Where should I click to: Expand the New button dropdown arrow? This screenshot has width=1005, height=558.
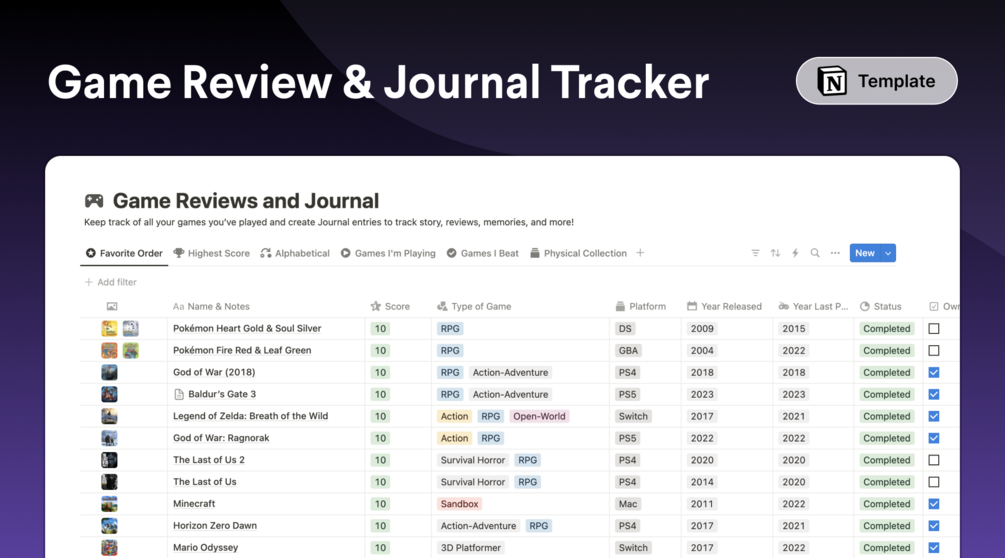888,253
